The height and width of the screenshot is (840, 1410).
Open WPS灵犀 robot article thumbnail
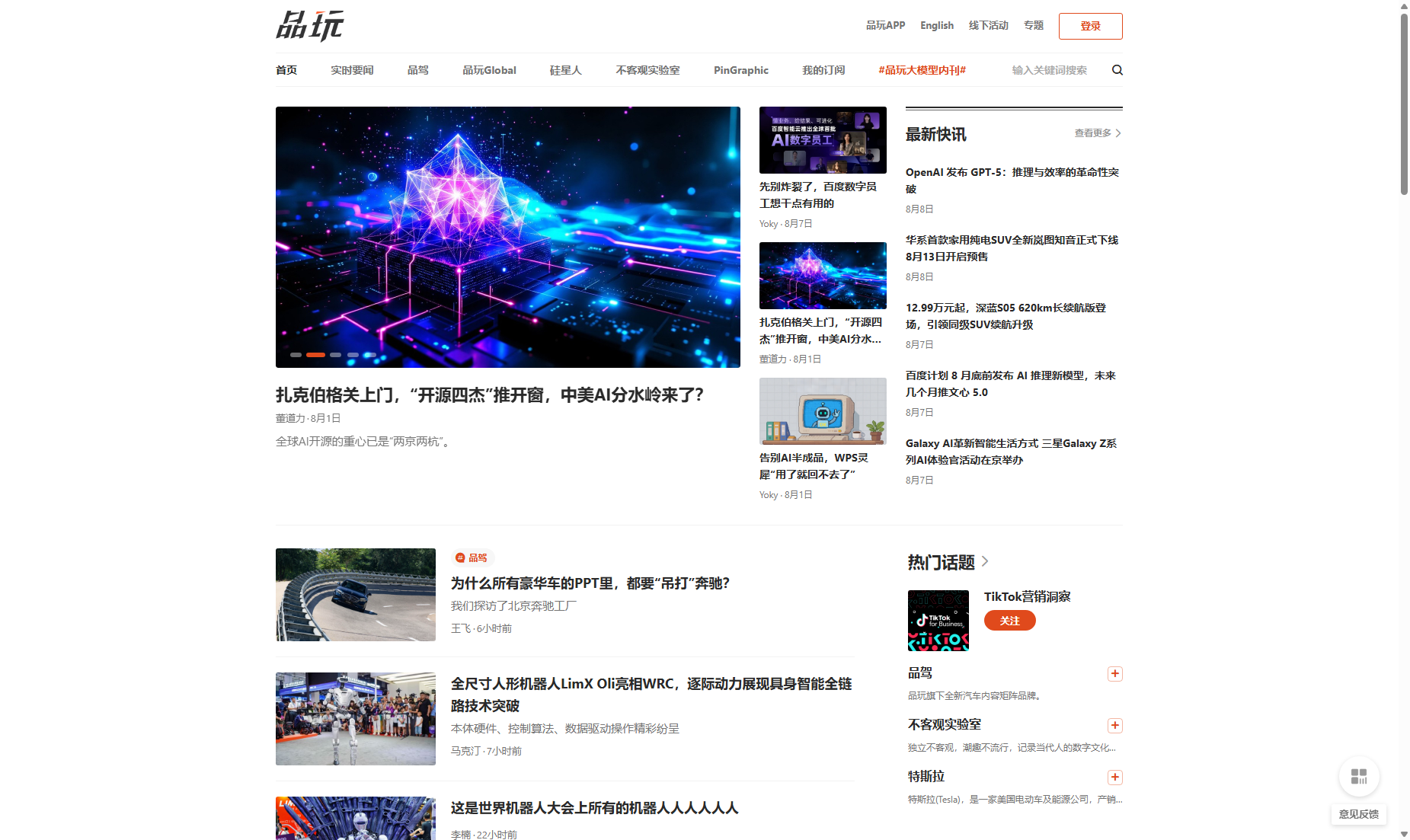(x=823, y=411)
